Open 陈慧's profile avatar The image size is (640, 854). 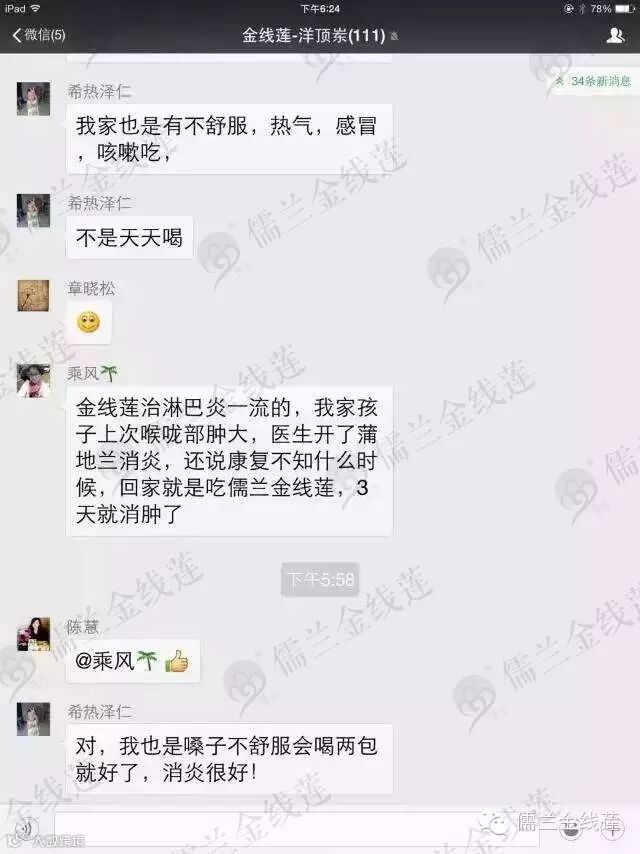(x=33, y=634)
